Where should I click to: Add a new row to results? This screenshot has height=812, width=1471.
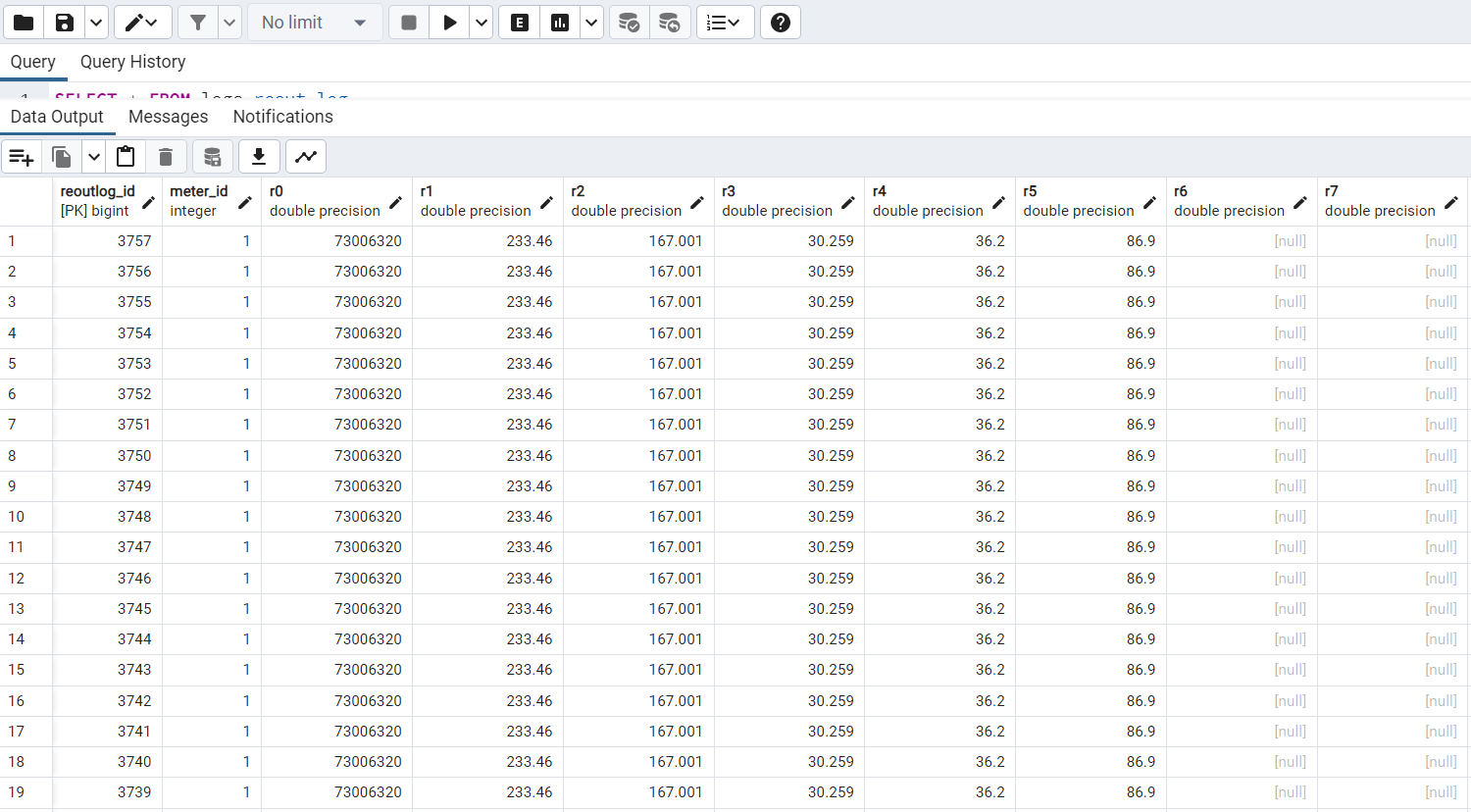click(x=22, y=157)
